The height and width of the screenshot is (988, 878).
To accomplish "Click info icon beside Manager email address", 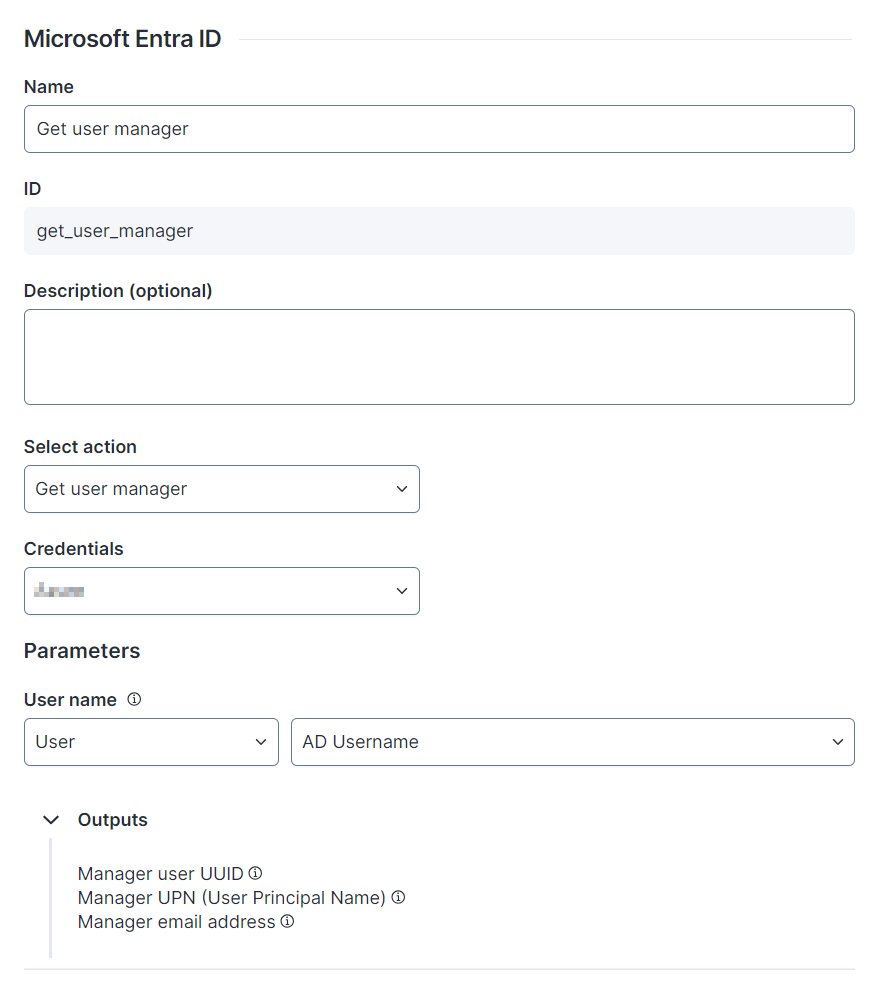I will click(287, 921).
